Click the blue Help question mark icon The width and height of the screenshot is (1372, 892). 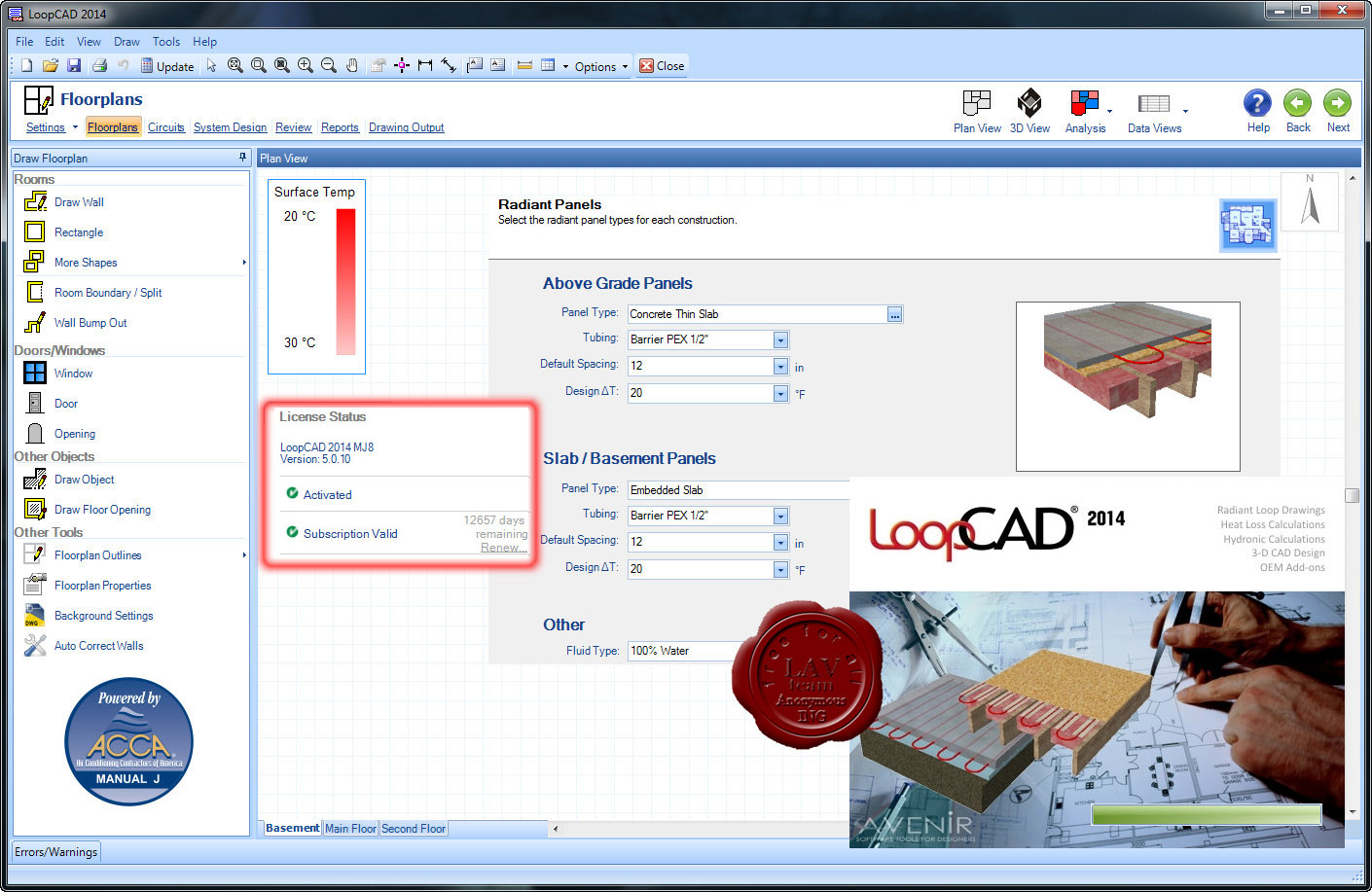click(x=1257, y=103)
